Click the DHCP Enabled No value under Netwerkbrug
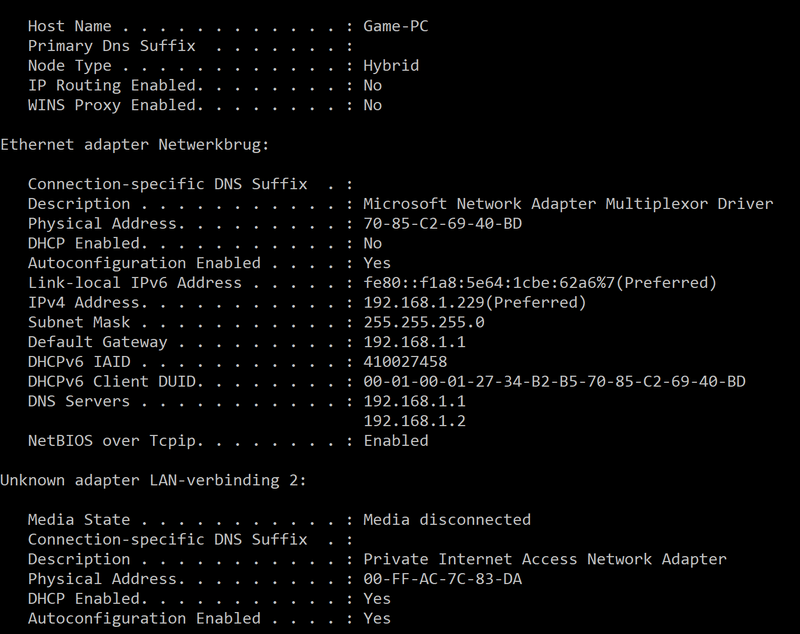The image size is (800, 634). 372,243
